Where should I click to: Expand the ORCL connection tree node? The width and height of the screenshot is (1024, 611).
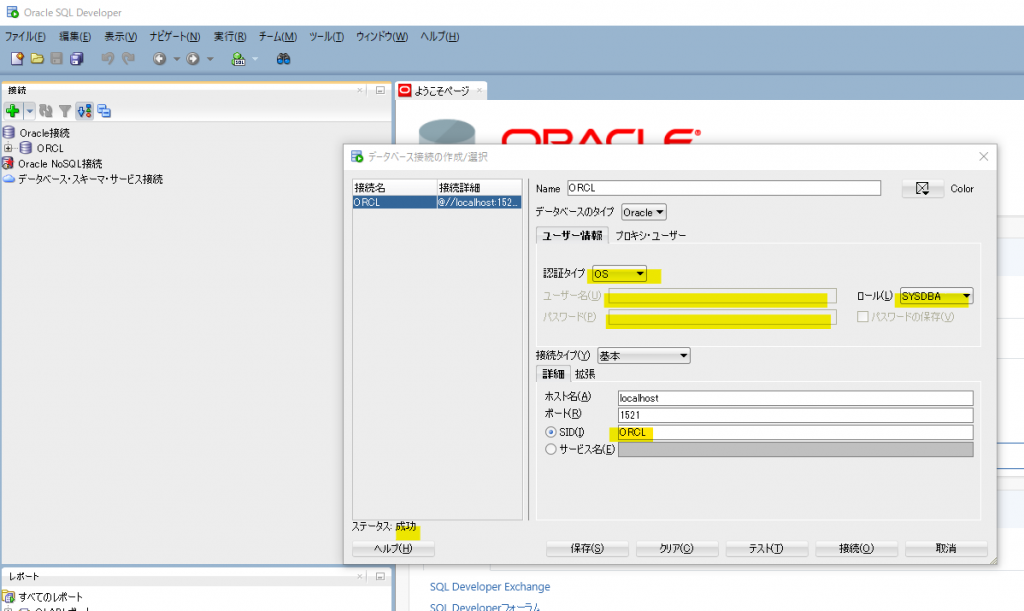pos(9,148)
